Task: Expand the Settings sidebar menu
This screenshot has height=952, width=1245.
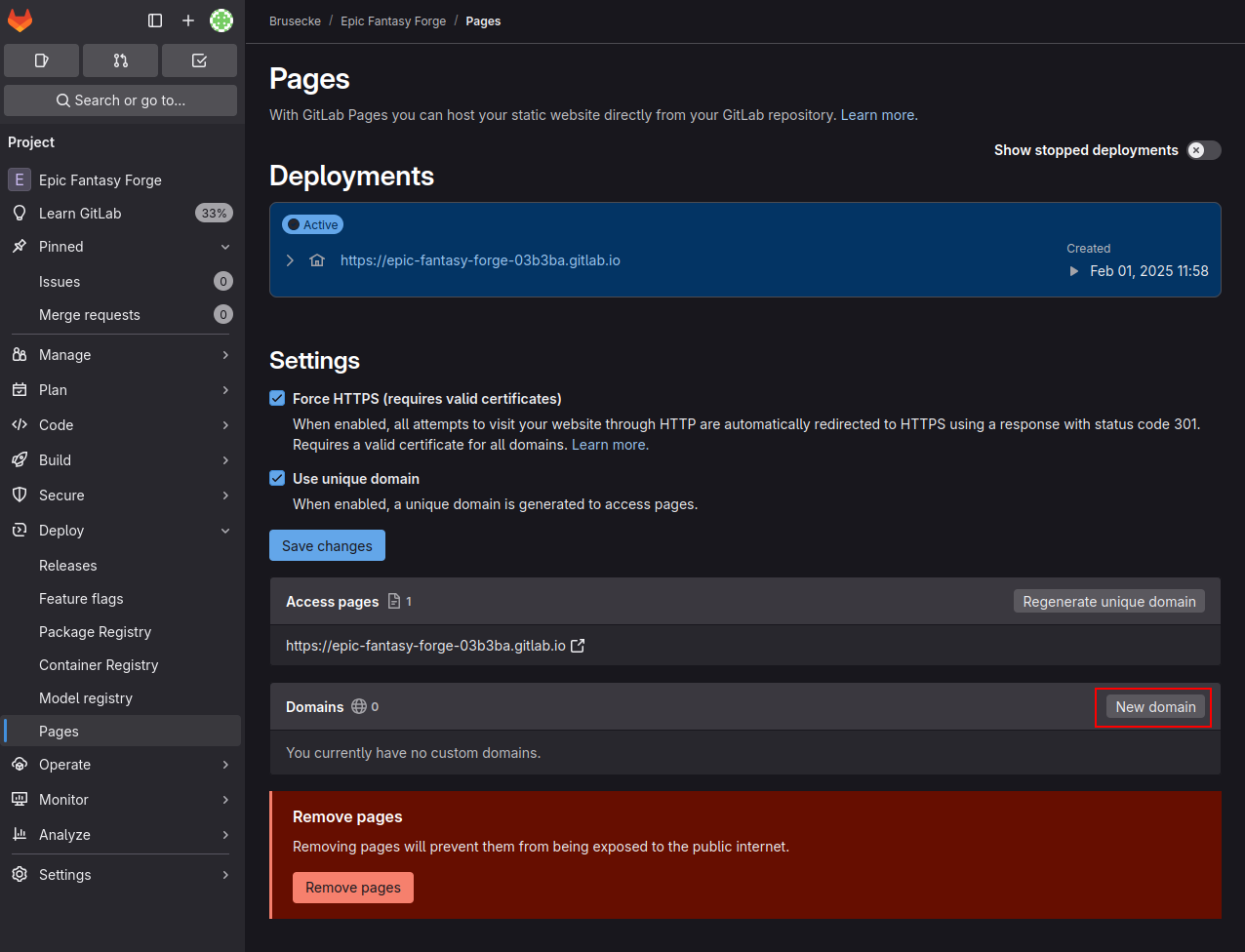Action: [x=122, y=875]
